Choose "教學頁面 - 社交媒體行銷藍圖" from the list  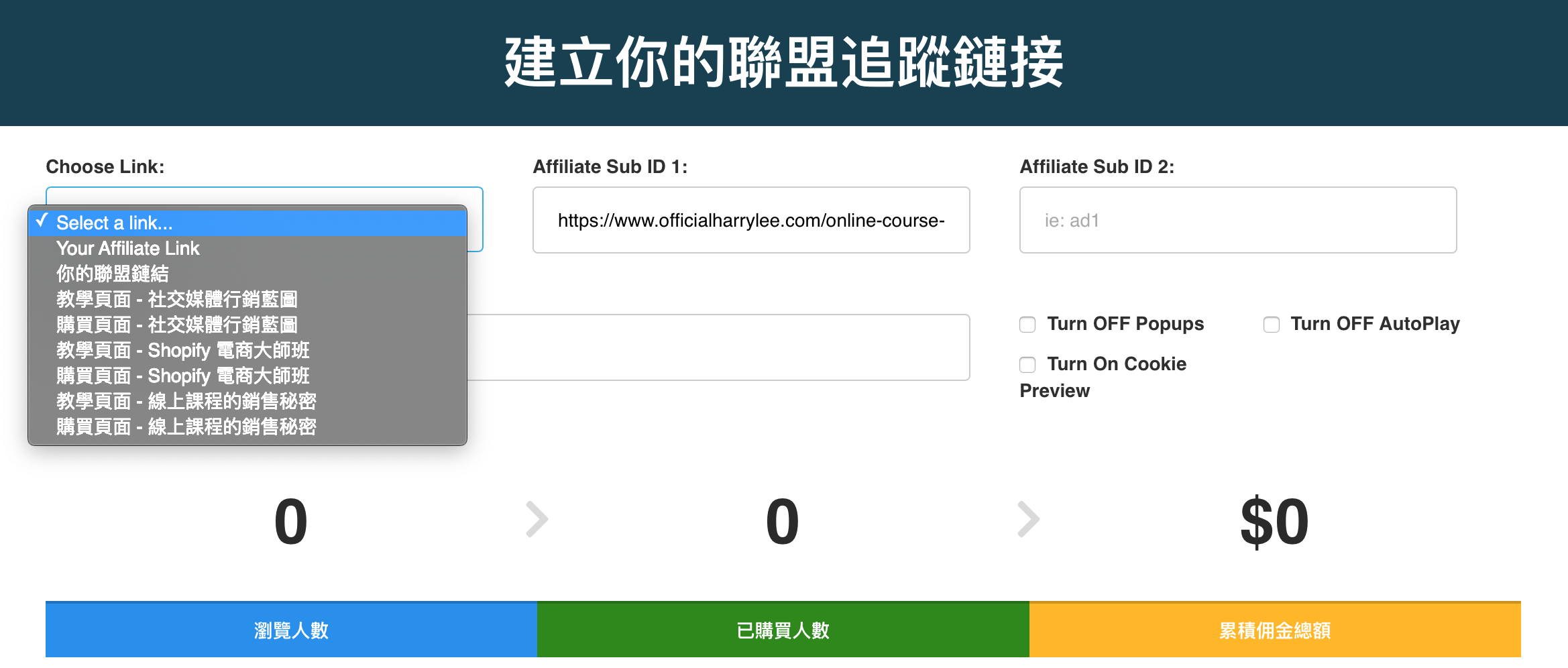tap(178, 299)
